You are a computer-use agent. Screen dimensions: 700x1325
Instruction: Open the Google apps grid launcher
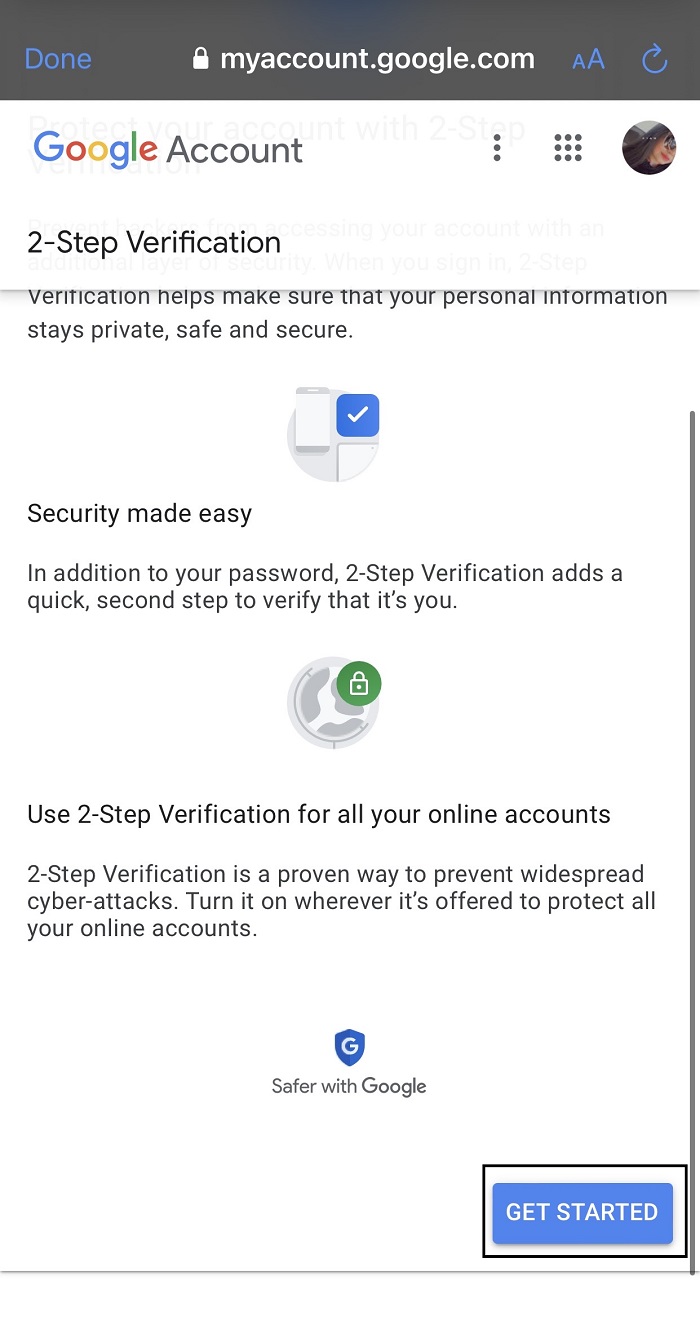[x=567, y=149]
